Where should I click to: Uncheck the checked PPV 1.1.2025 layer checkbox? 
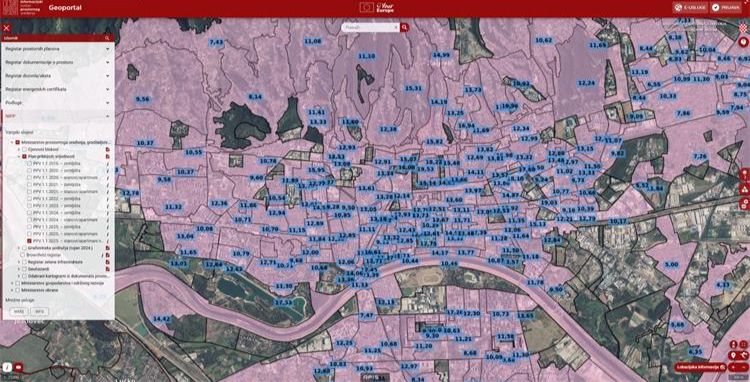click(29, 241)
